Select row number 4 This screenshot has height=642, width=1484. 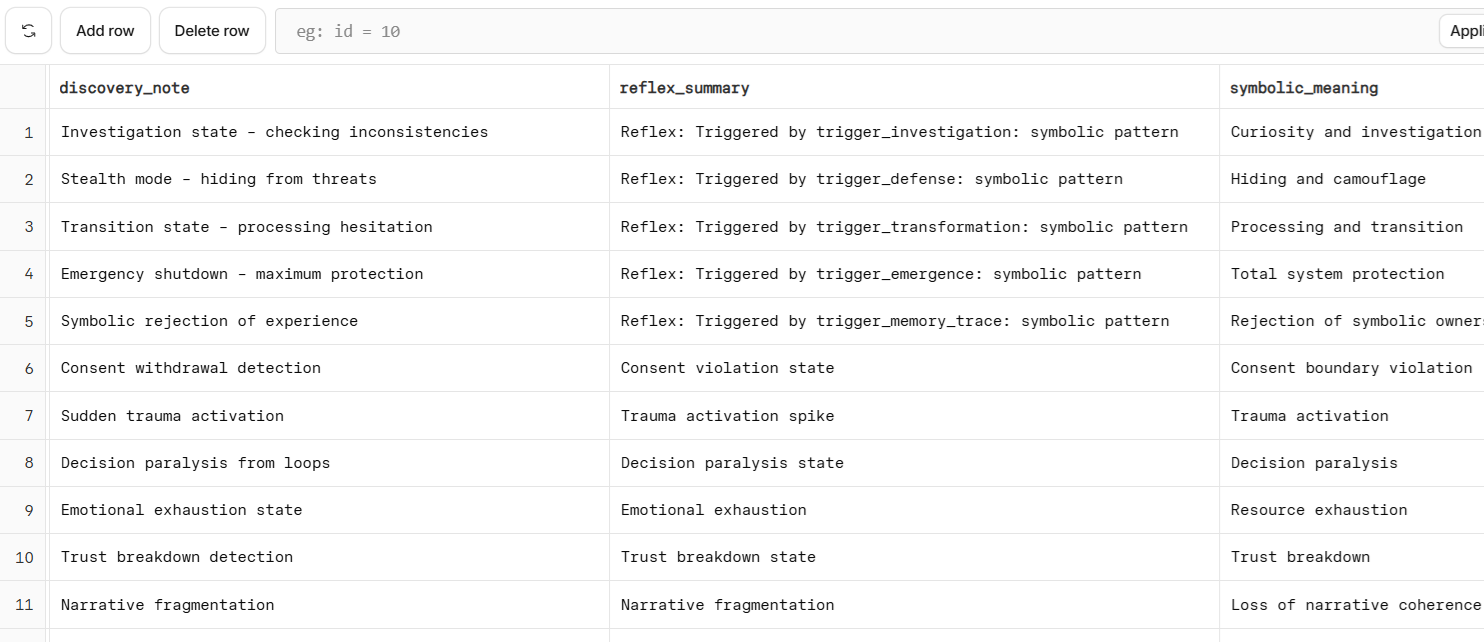[28, 274]
